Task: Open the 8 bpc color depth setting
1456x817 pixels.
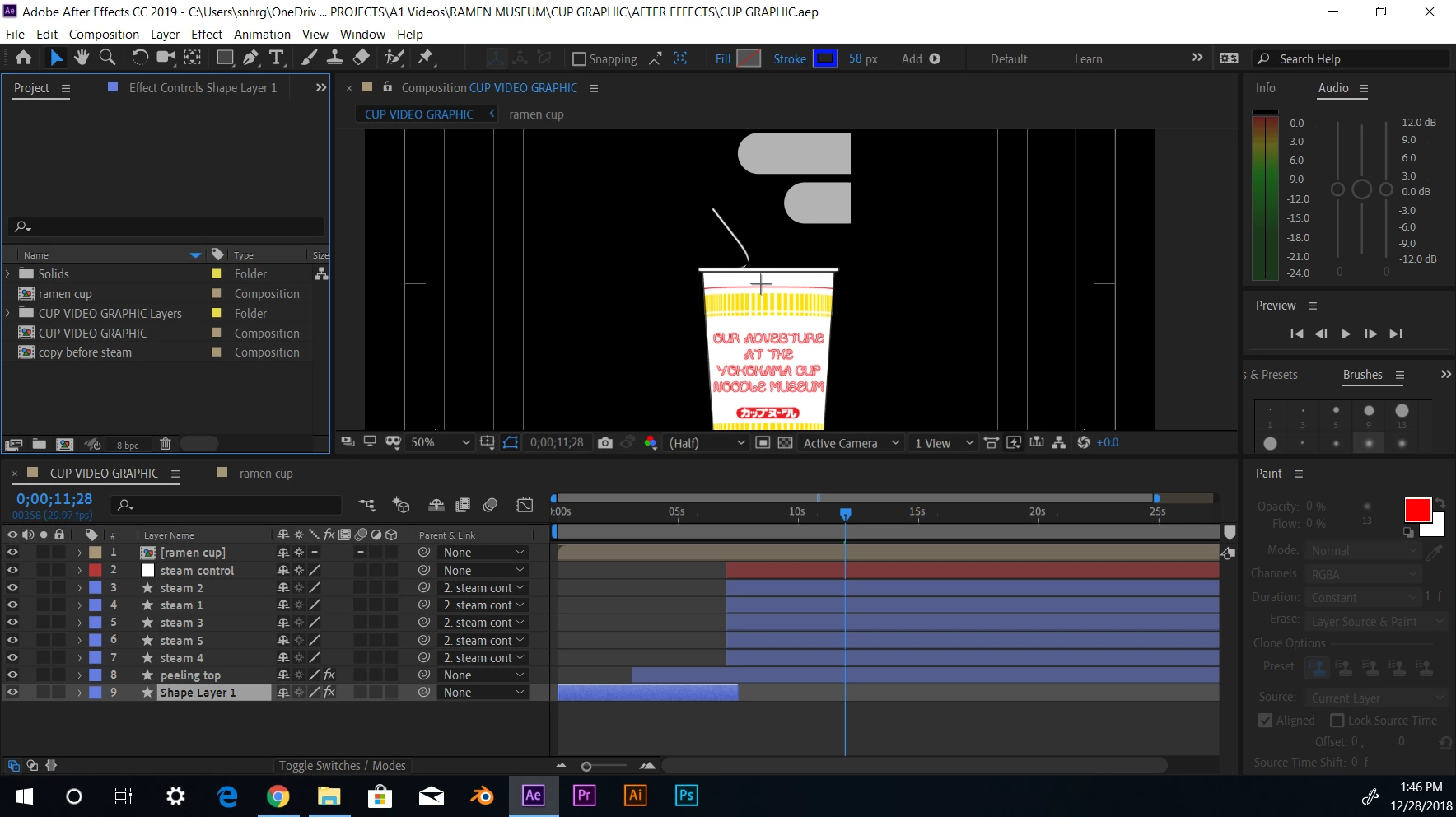Action: tap(128, 446)
